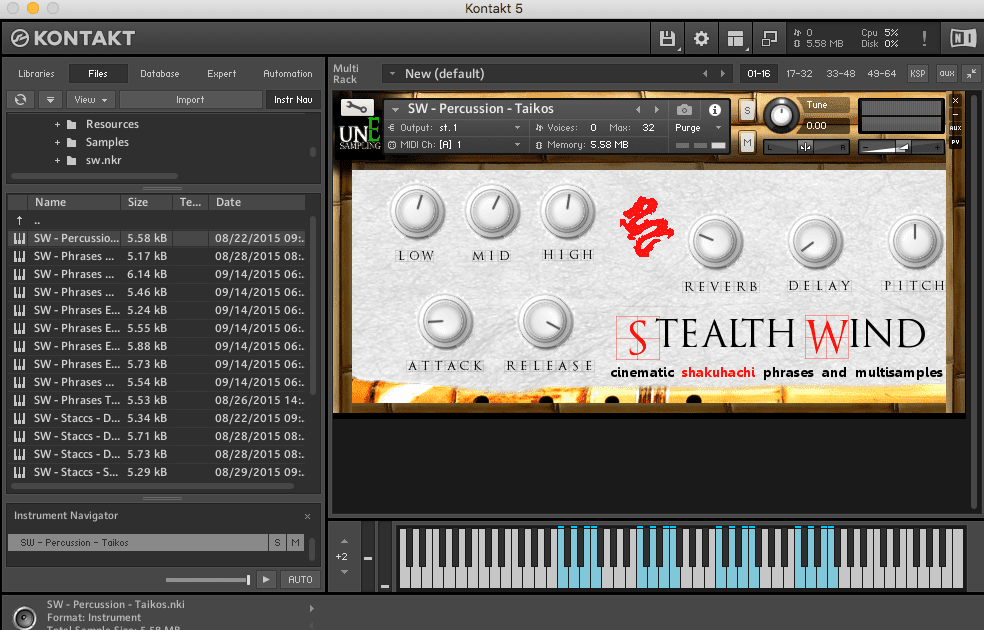The width and height of the screenshot is (984, 630).
Task: Show instrument info icon
Action: pos(714,110)
